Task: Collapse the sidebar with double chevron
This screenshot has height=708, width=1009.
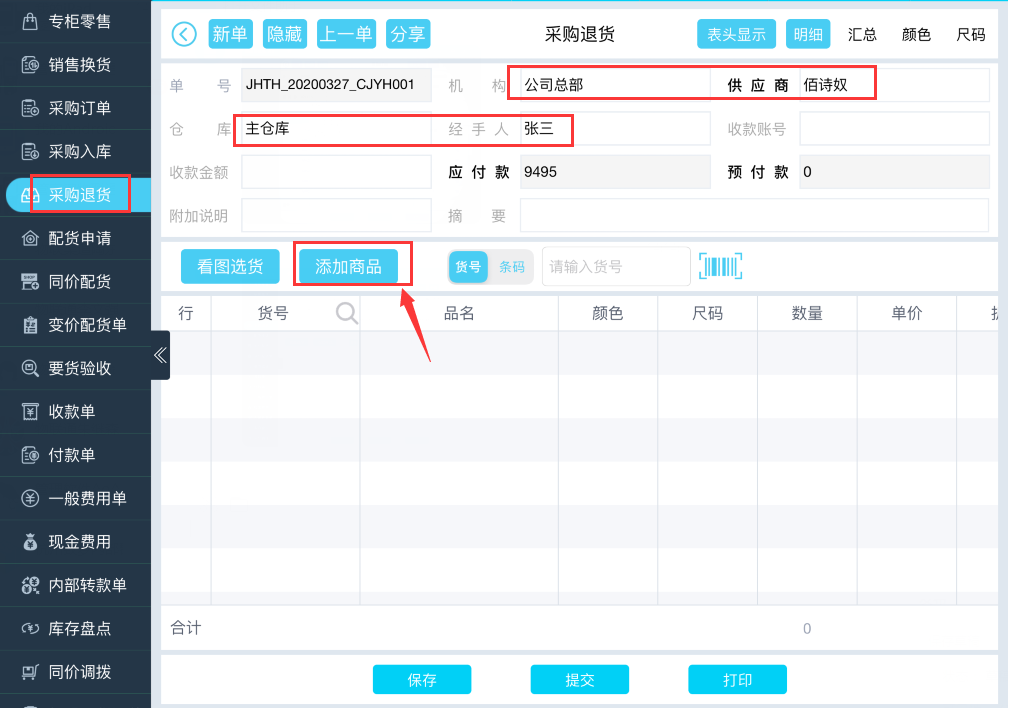Action: (x=160, y=355)
